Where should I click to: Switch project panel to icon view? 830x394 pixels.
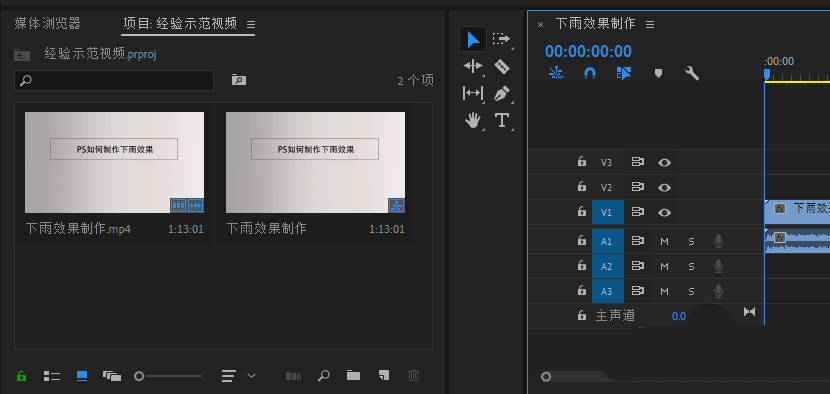(x=82, y=376)
